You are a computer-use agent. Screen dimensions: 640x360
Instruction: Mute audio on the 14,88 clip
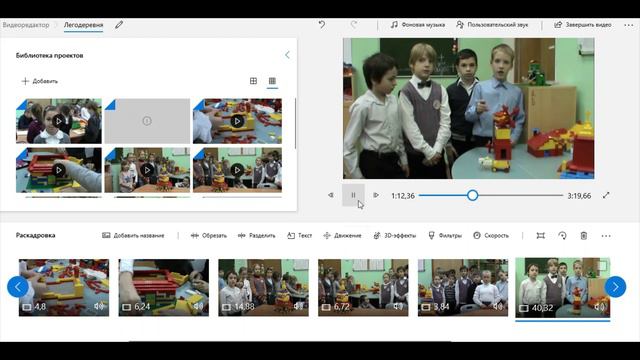coord(298,306)
